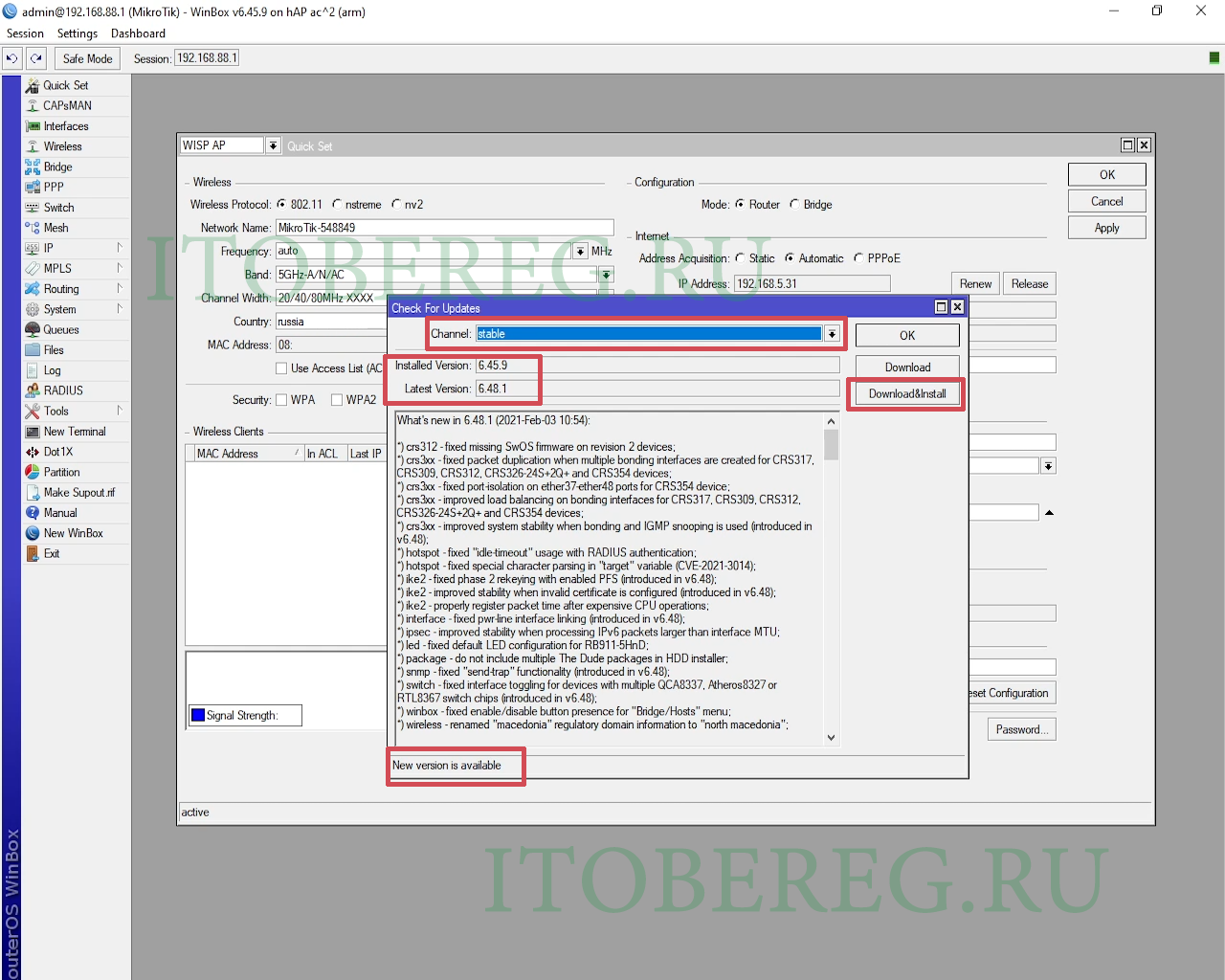
Task: Launch New WinBox from sidebar icon
Action: tap(33, 533)
